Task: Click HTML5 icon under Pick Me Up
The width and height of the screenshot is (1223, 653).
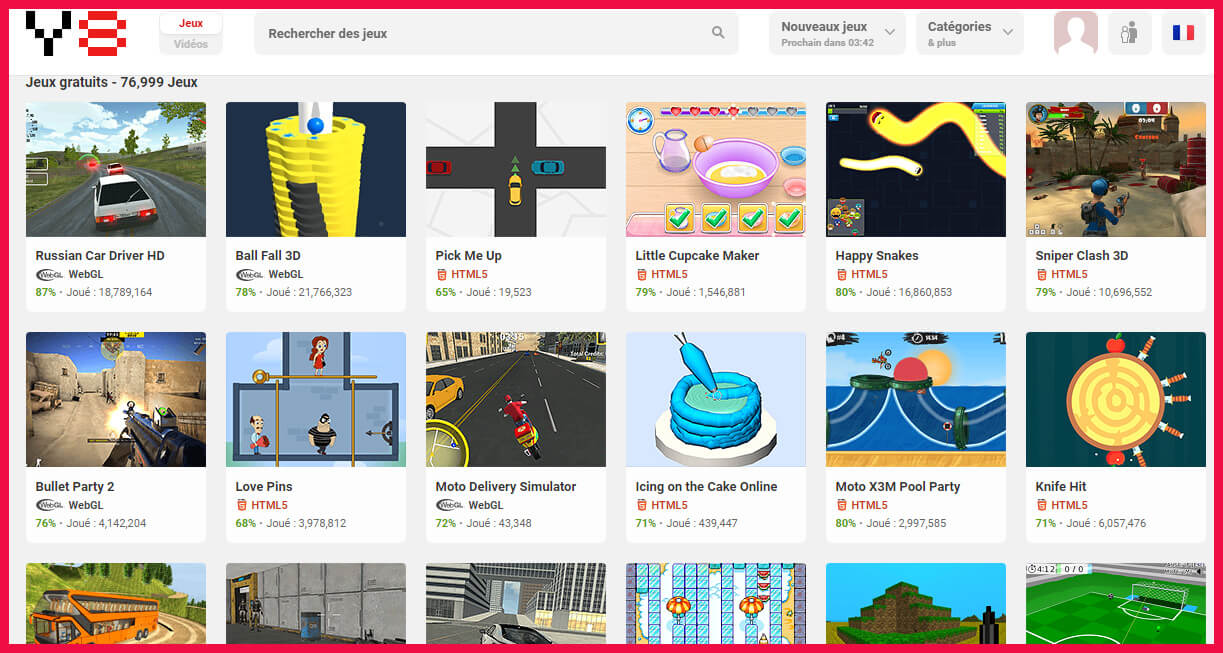Action: pos(441,274)
